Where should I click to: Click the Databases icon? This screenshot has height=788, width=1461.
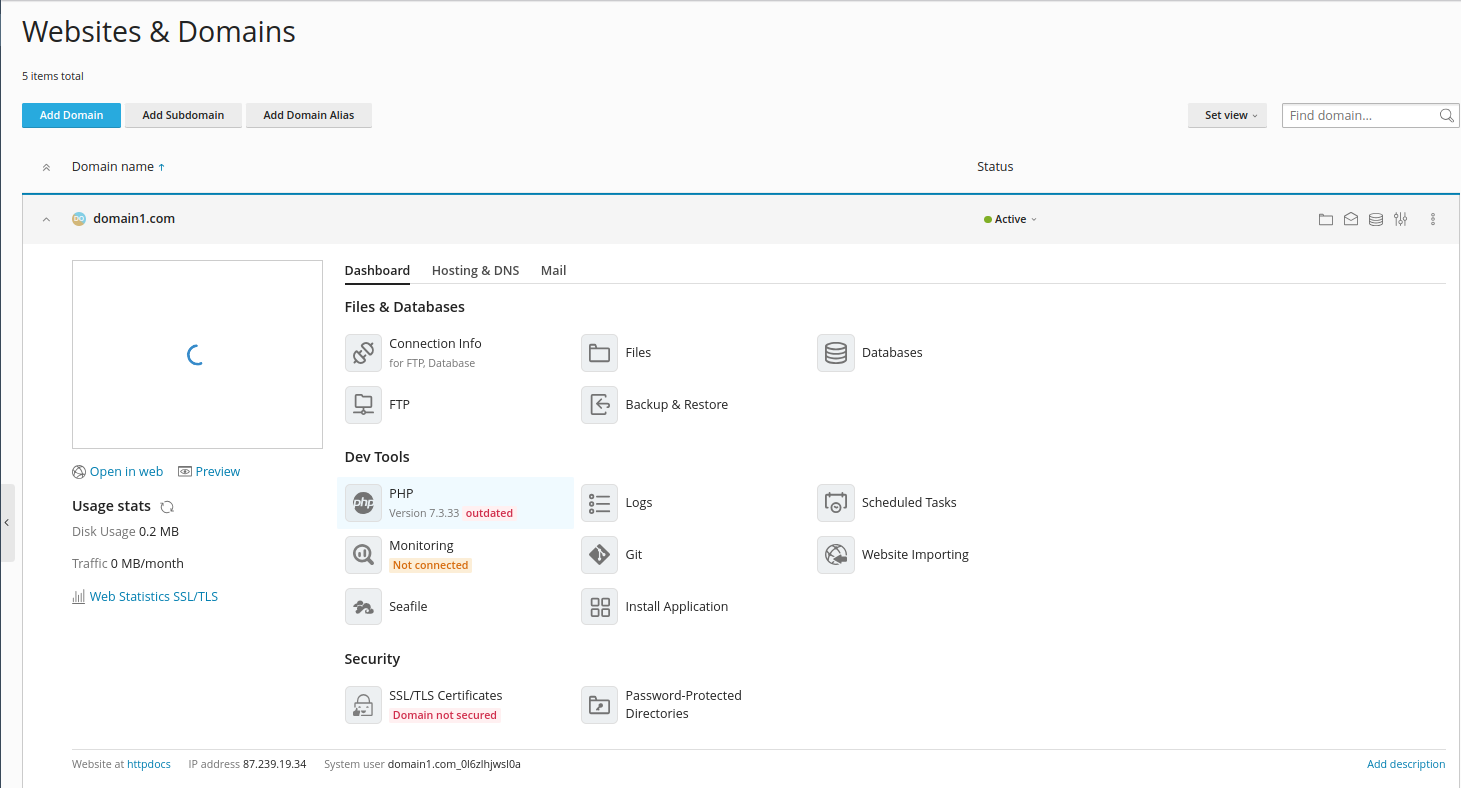pos(835,353)
